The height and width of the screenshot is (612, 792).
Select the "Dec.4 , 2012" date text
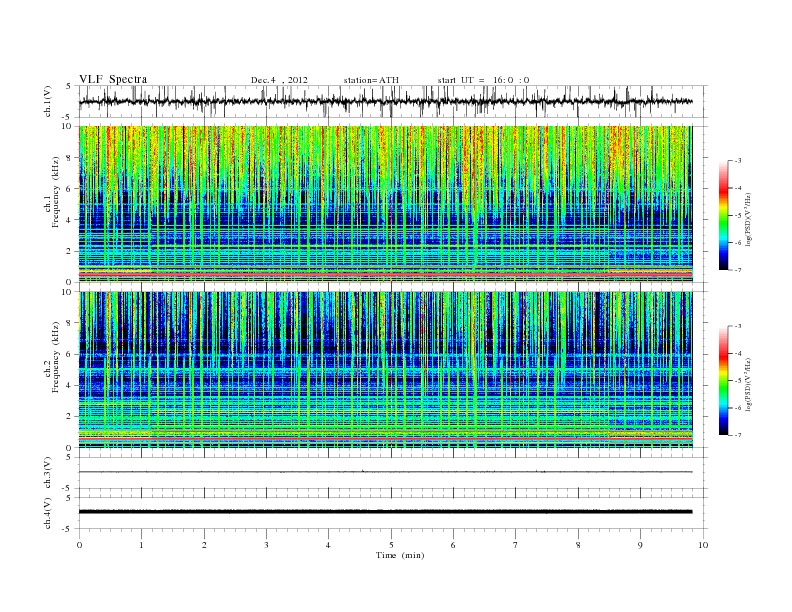click(279, 80)
